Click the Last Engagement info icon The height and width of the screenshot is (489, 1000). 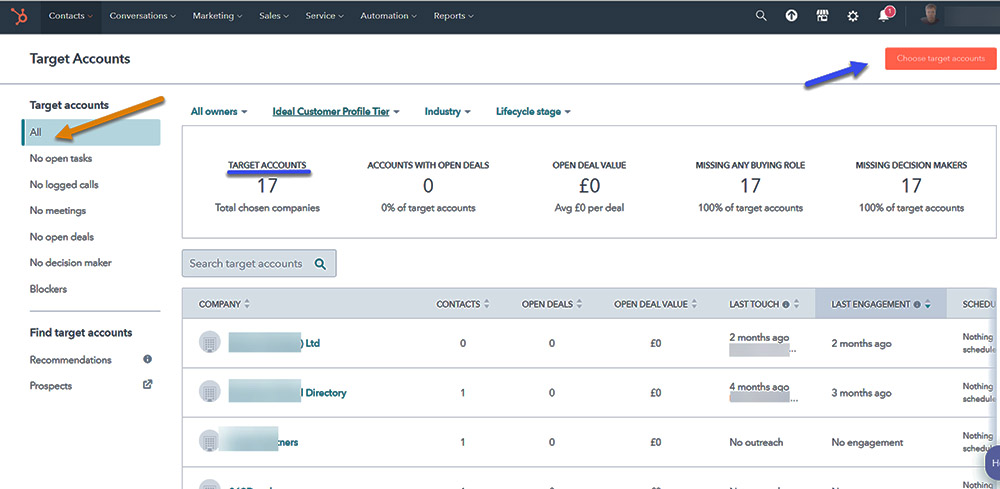pyautogui.click(x=916, y=305)
